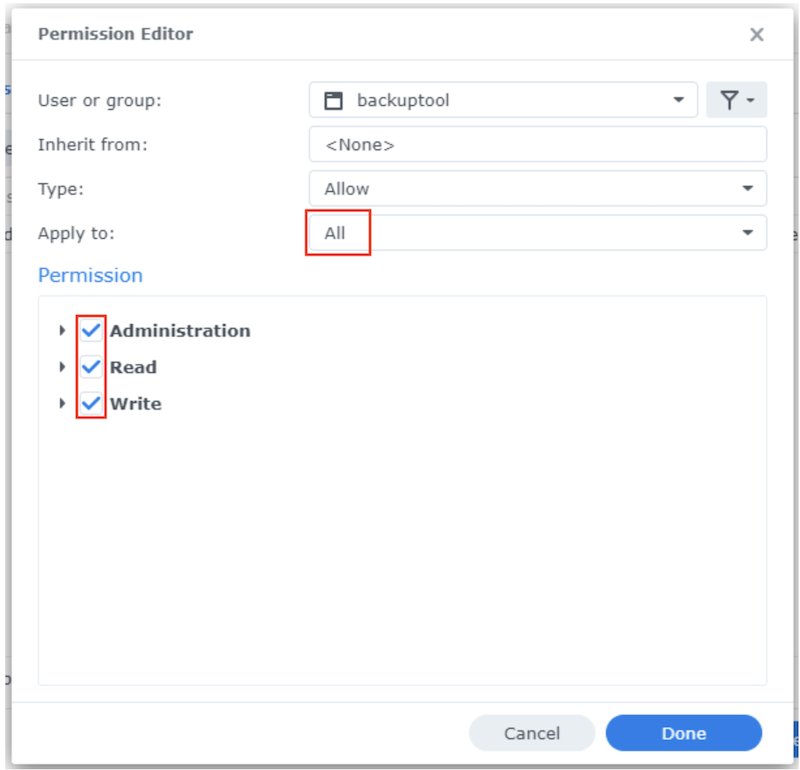Expand the Read permission group
Viewport: 800px width, 770px height.
click(x=62, y=367)
